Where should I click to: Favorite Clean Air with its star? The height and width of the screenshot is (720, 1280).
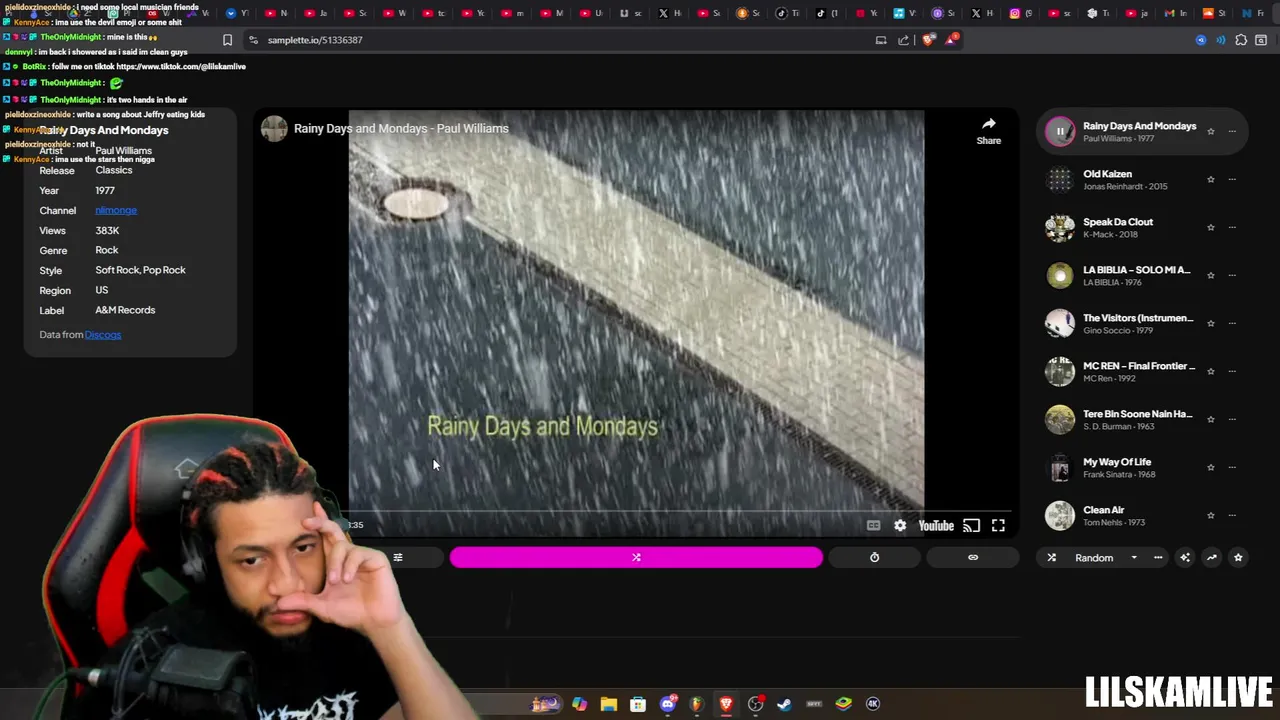click(1211, 515)
